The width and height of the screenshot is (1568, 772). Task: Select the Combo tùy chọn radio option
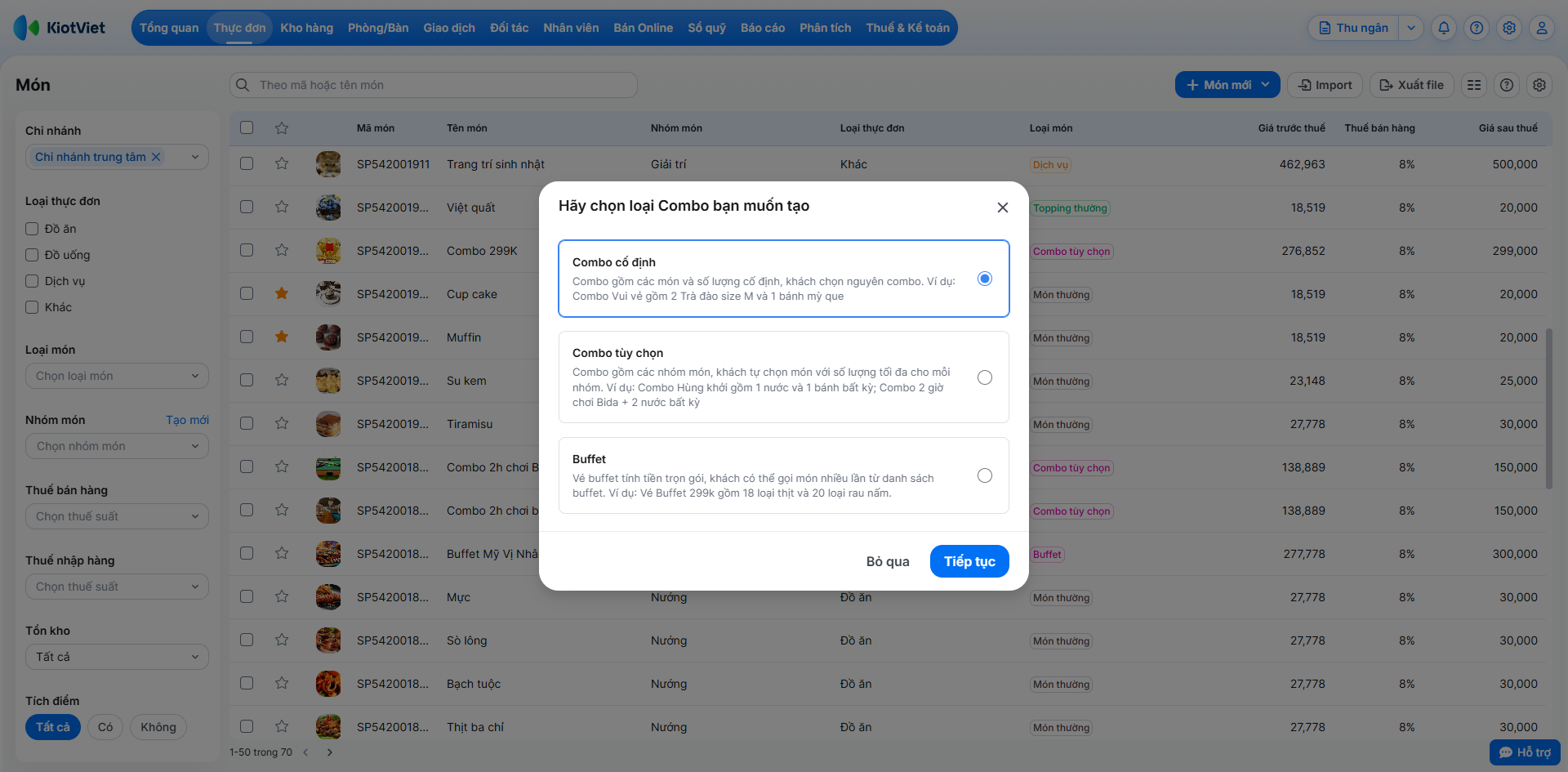985,377
